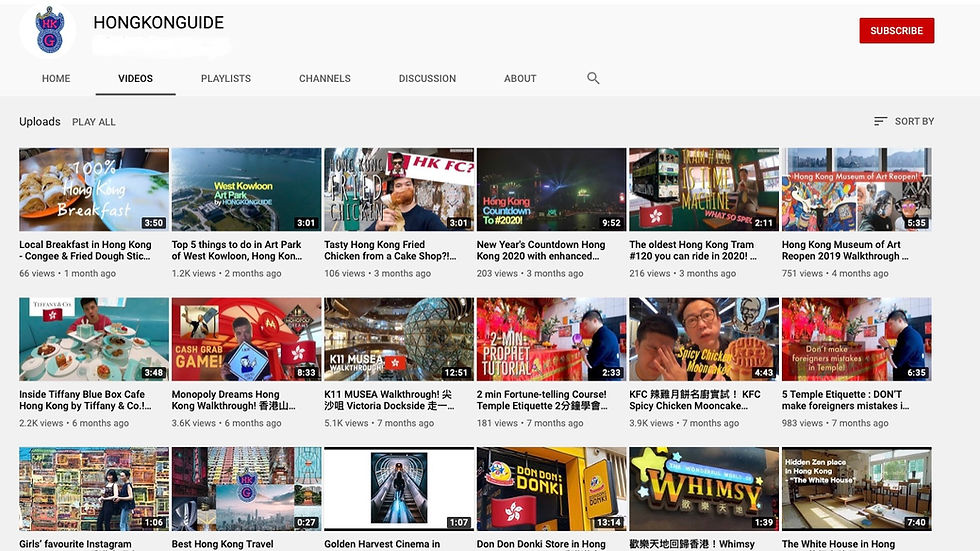This screenshot has width=980, height=551.
Task: Click title Top 5 things in Art Park
Action: coord(237,251)
